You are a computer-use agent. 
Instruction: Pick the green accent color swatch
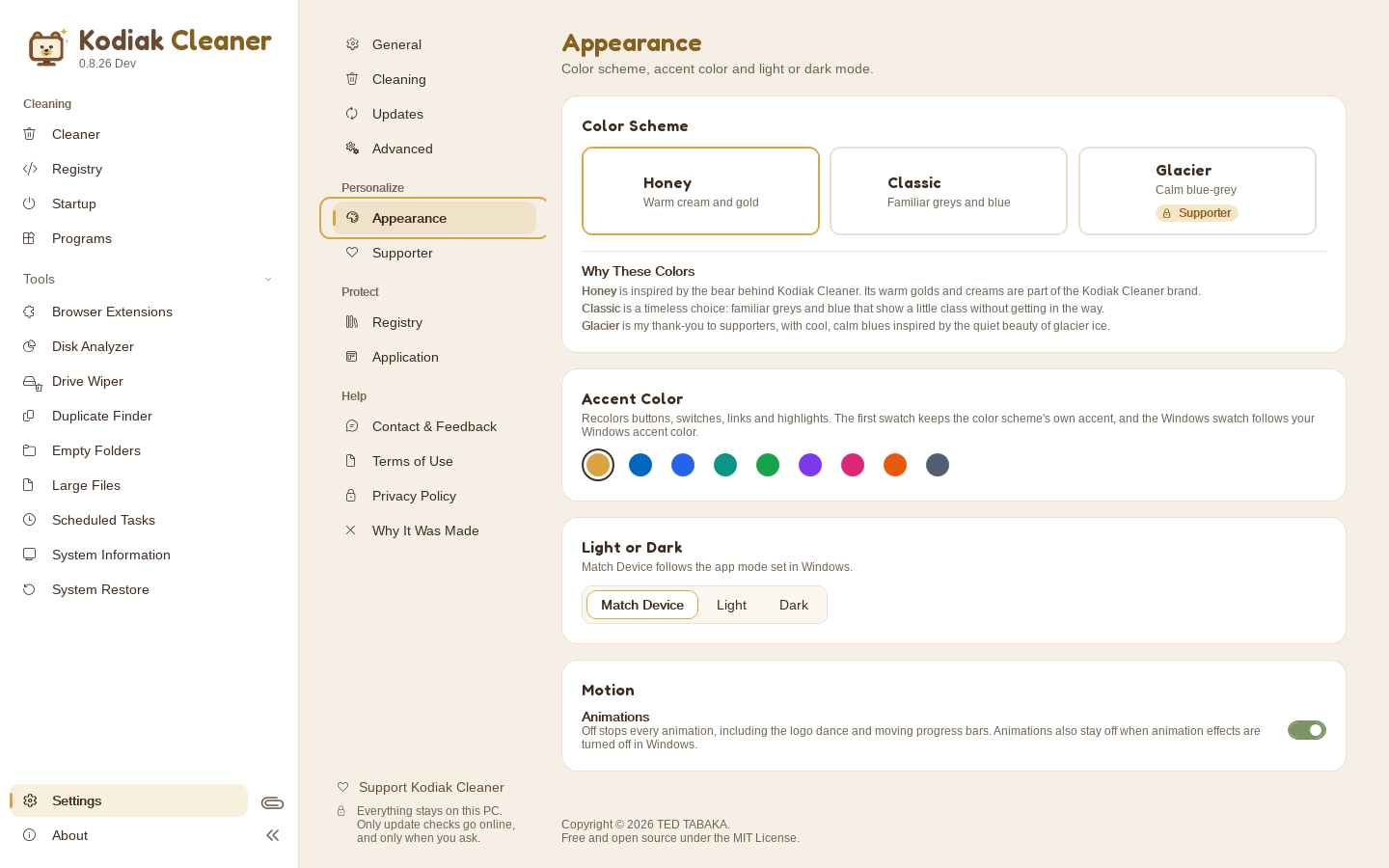[x=768, y=465]
